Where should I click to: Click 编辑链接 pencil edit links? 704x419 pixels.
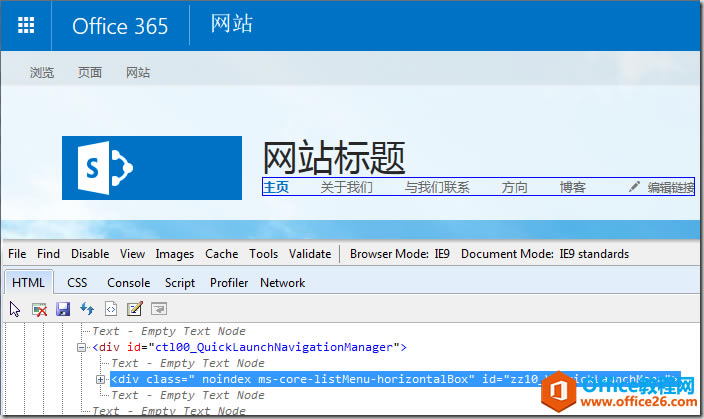(661, 187)
